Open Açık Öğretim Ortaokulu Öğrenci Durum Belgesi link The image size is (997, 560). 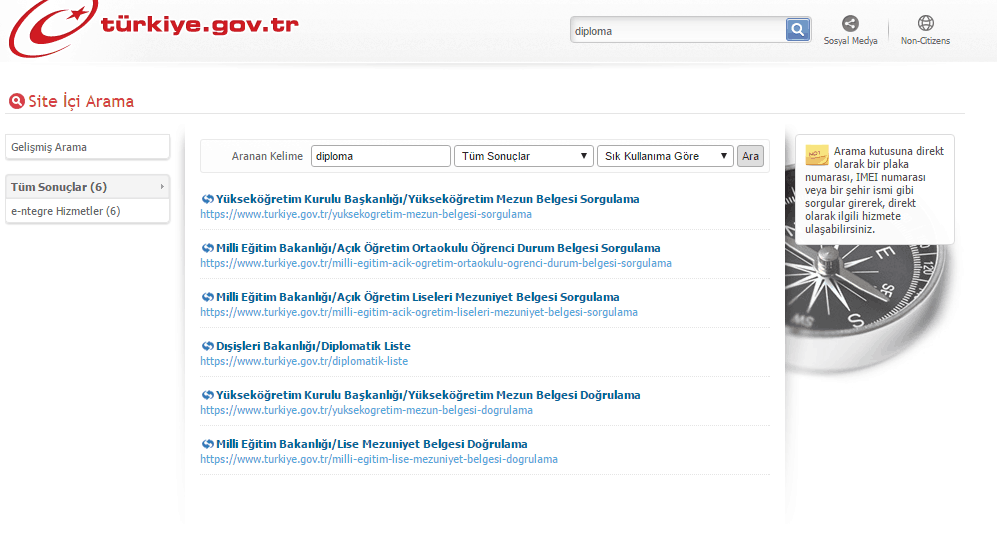(x=437, y=248)
